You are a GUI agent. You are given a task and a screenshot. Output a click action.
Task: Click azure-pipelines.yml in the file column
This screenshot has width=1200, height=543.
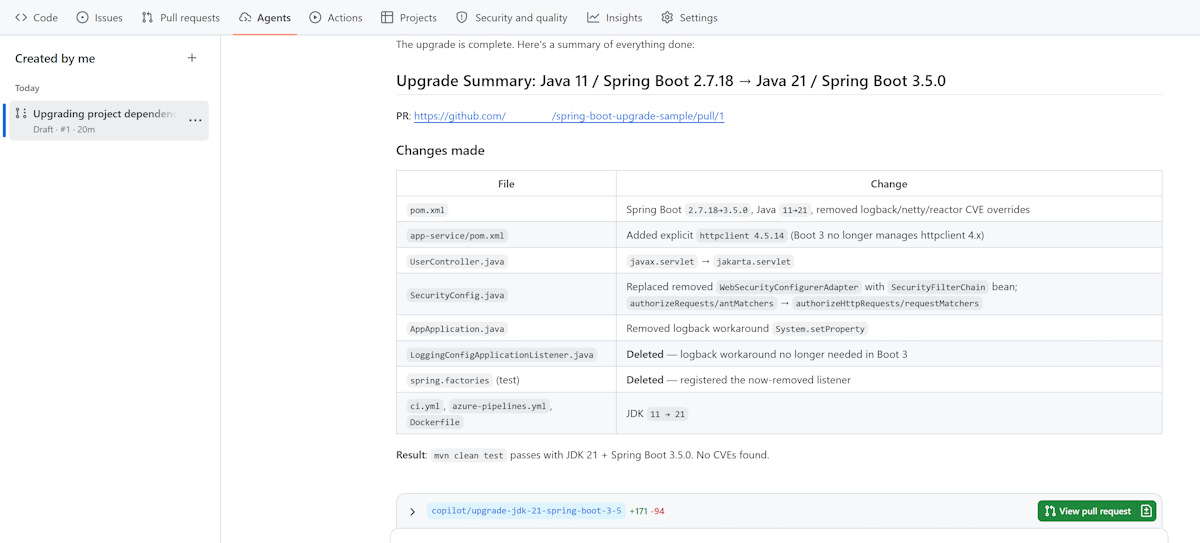[x=499, y=406]
